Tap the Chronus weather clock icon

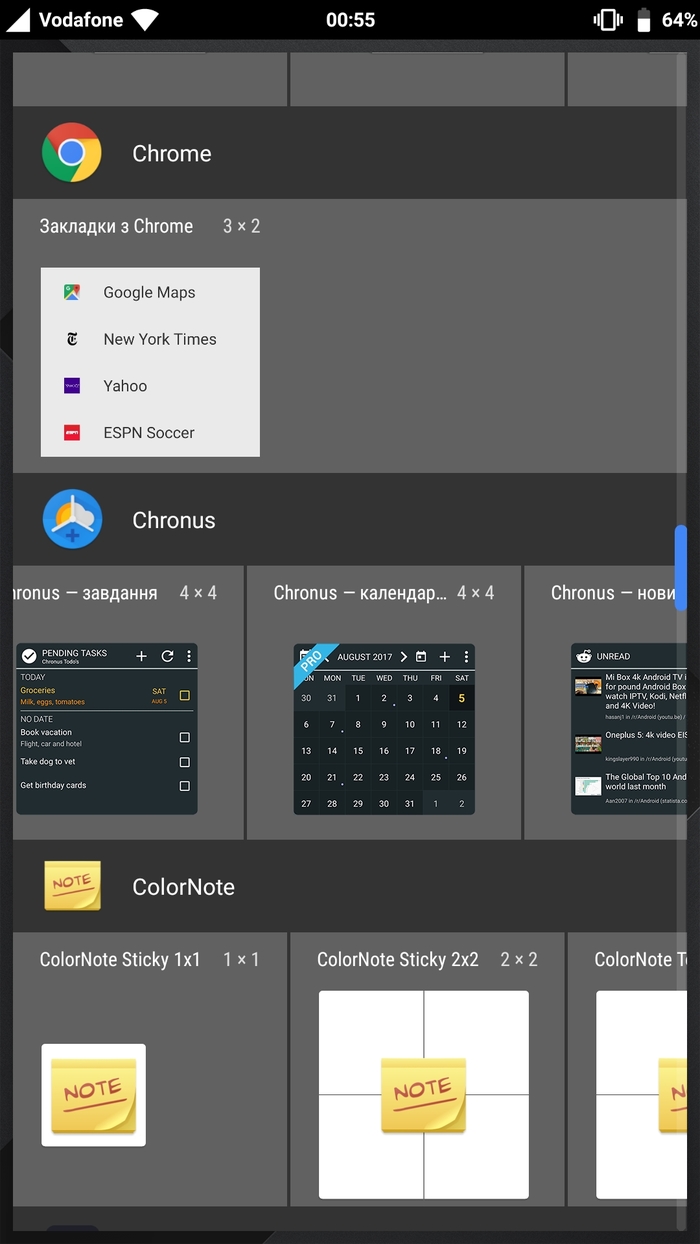click(x=72, y=520)
